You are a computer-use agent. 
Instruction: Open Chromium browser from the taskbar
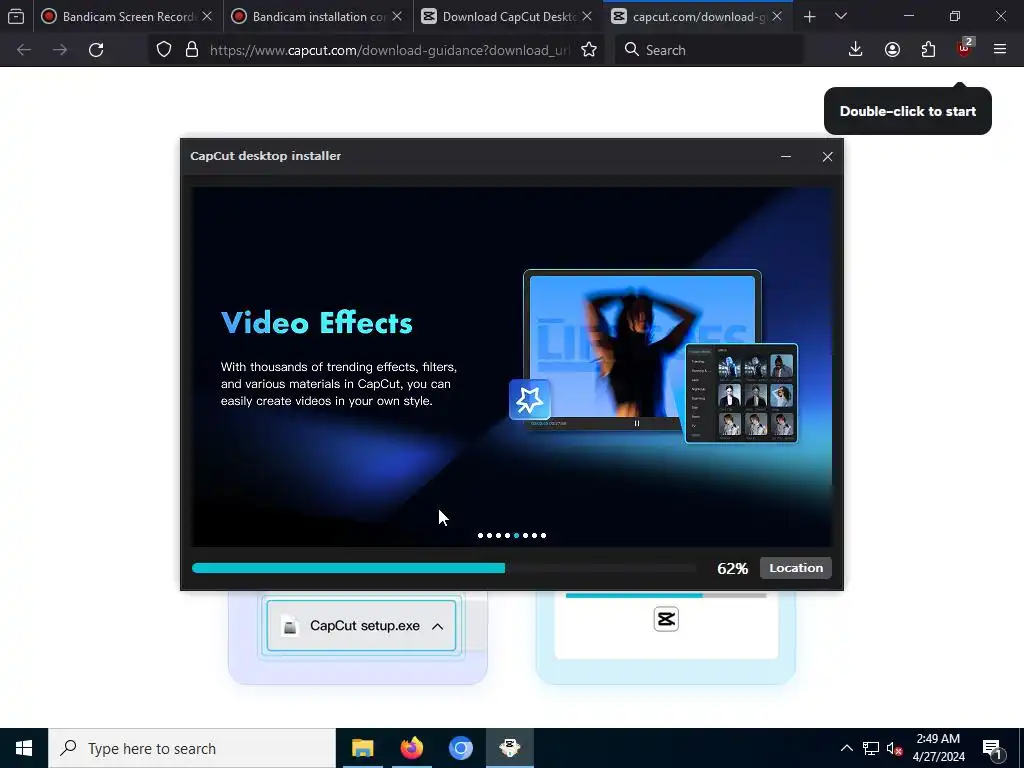tap(460, 748)
